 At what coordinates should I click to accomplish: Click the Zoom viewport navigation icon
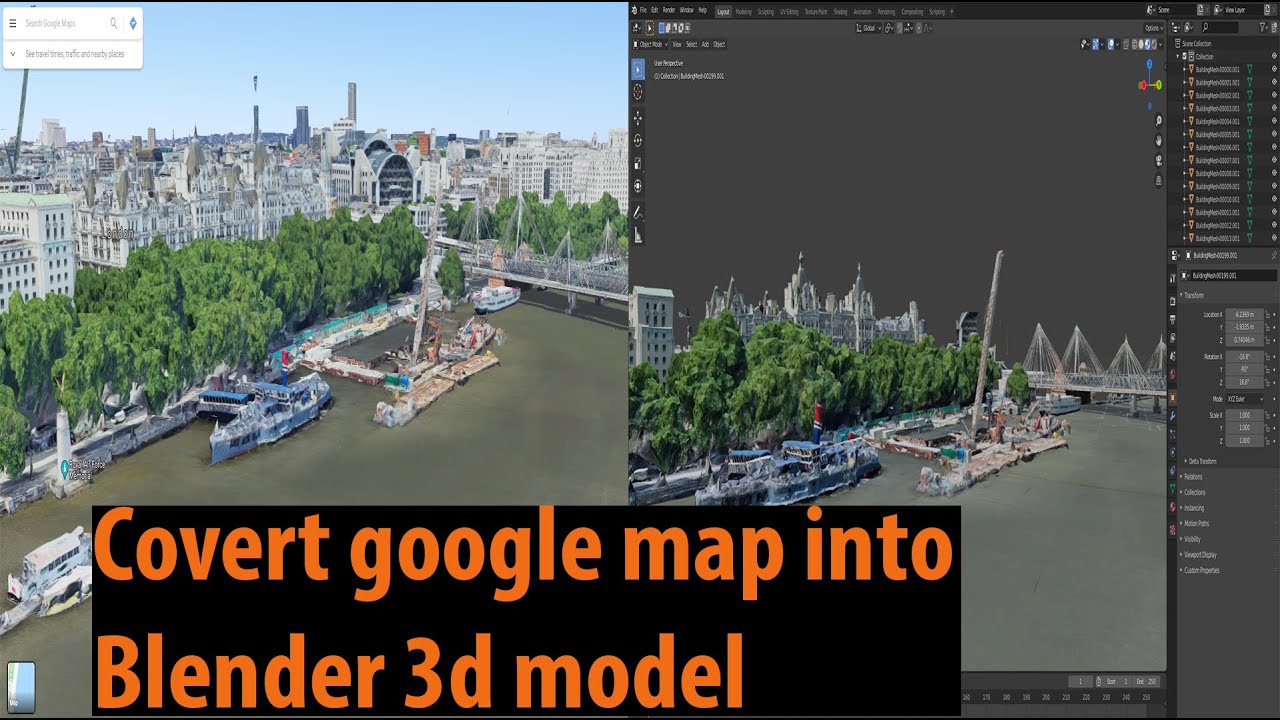[1159, 121]
